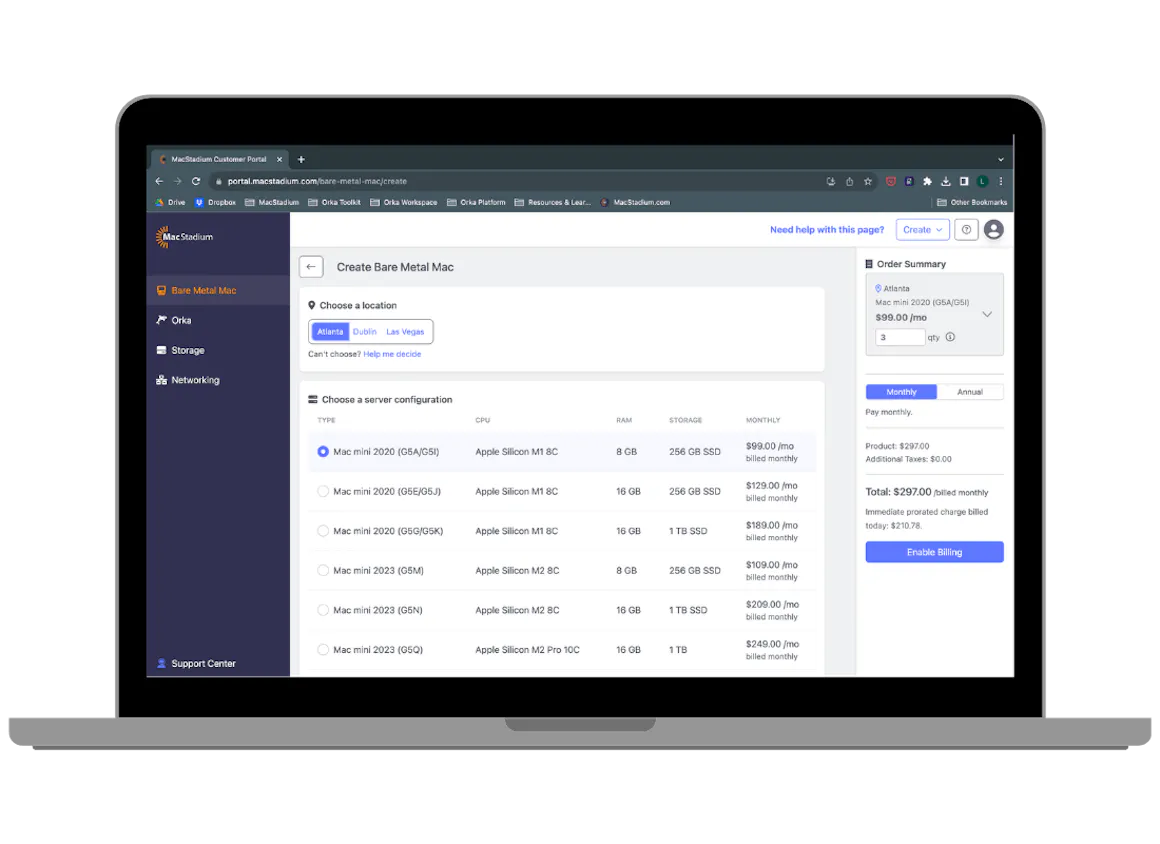Click the back arrow beside Create Bare Metal Mac
The width and height of the screenshot is (1160, 844).
pos(311,267)
